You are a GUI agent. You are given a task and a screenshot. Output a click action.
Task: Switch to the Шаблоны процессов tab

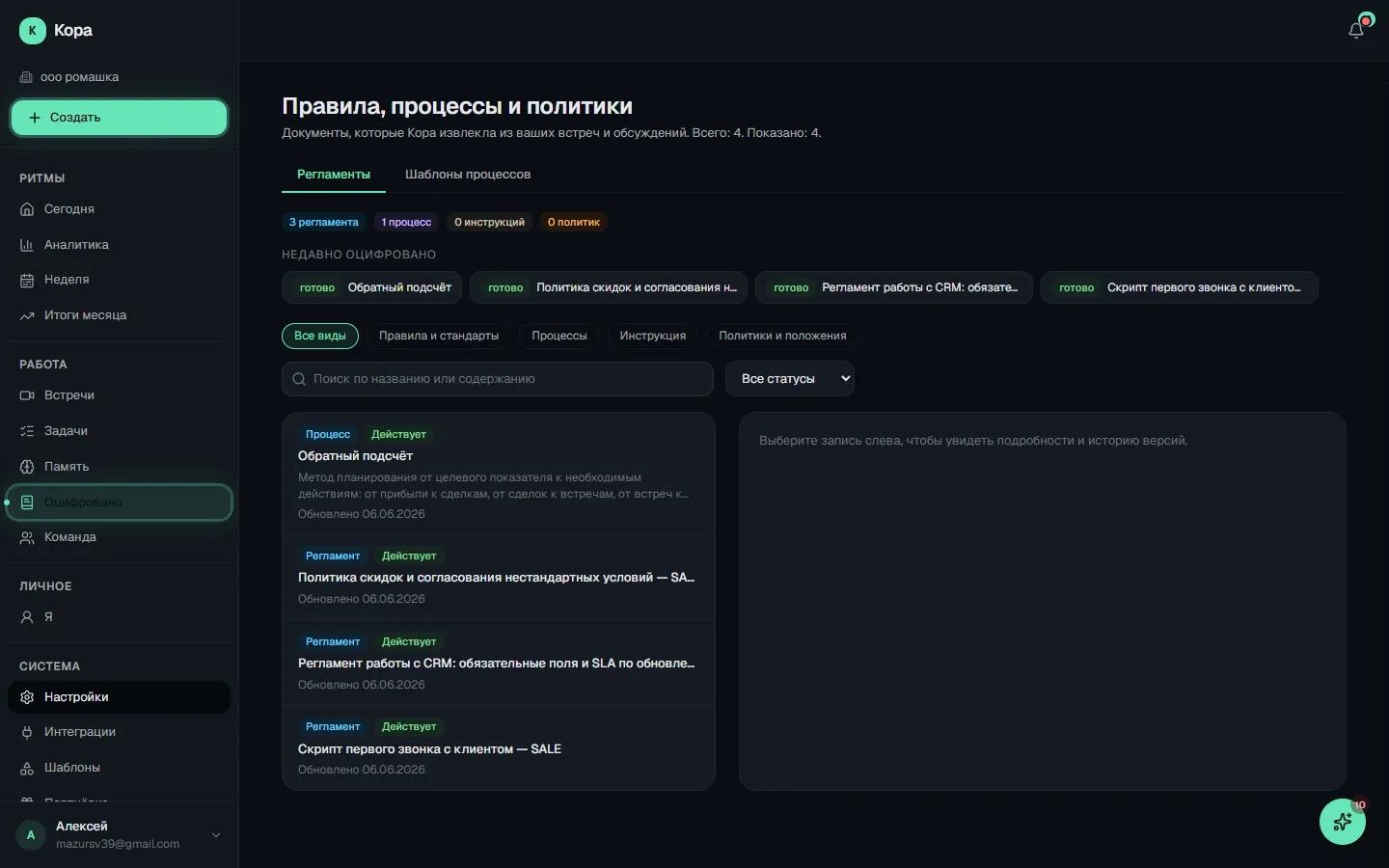(468, 175)
